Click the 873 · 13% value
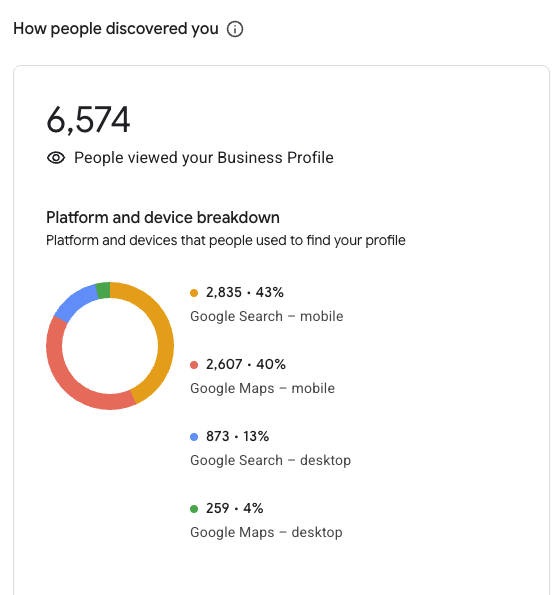The height and width of the screenshot is (595, 554). click(237, 436)
